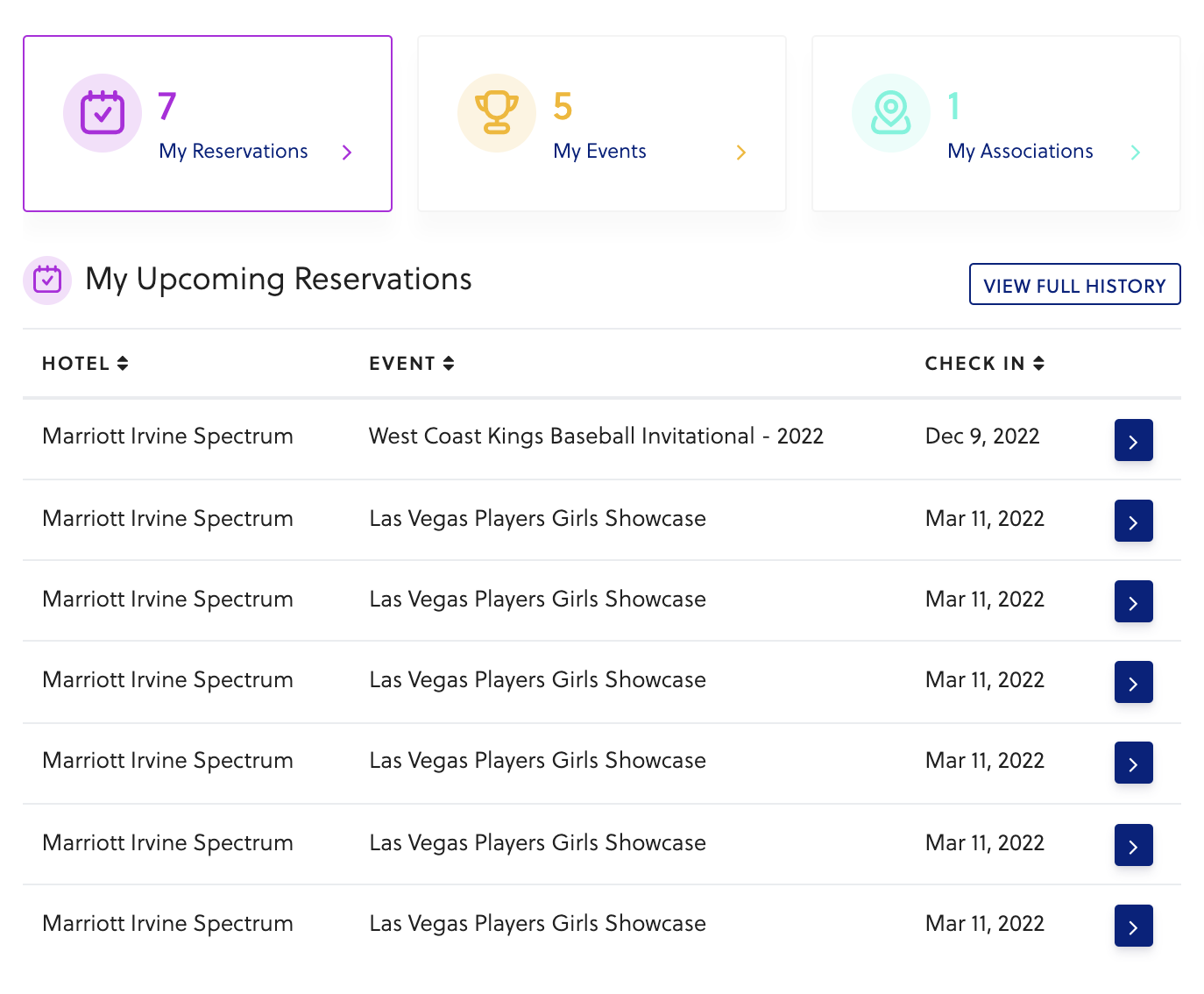Click the gold trophy icon for My Events
Viewport: 1204px width, 994px height.
[497, 113]
